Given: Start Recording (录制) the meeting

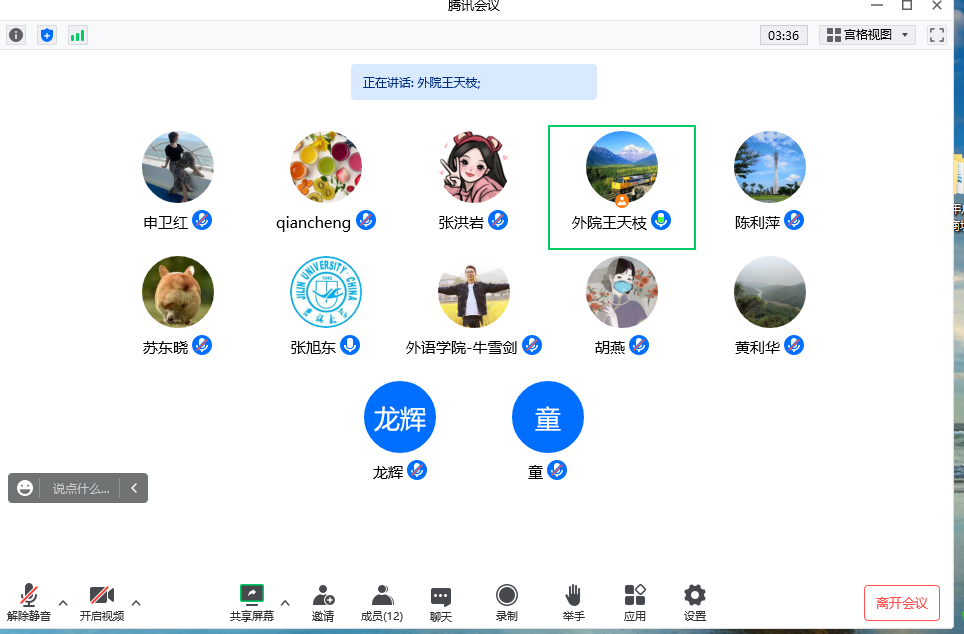Looking at the screenshot, I should tap(507, 603).
